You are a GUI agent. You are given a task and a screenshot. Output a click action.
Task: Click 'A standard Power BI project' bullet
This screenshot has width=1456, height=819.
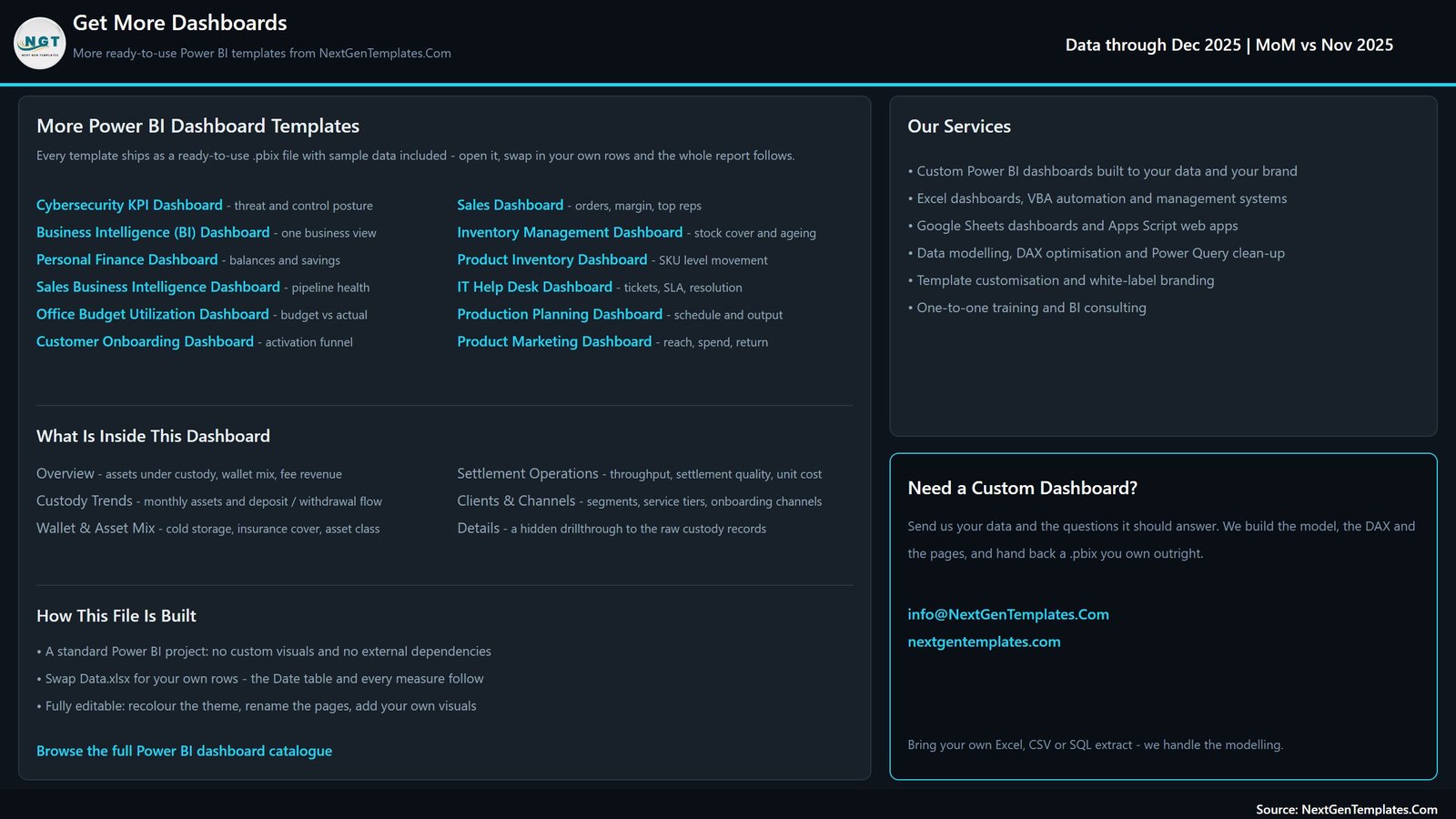pos(264,652)
